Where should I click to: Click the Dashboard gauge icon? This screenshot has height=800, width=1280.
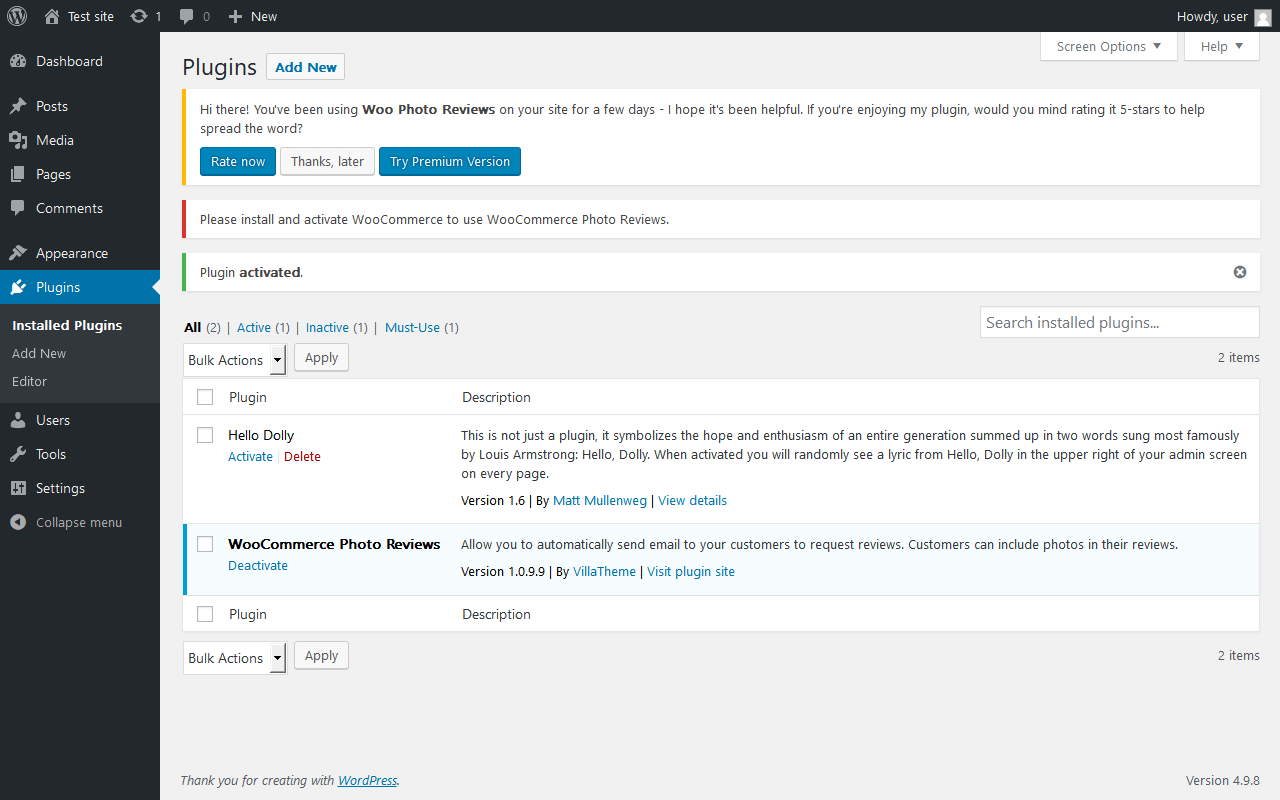click(x=18, y=61)
